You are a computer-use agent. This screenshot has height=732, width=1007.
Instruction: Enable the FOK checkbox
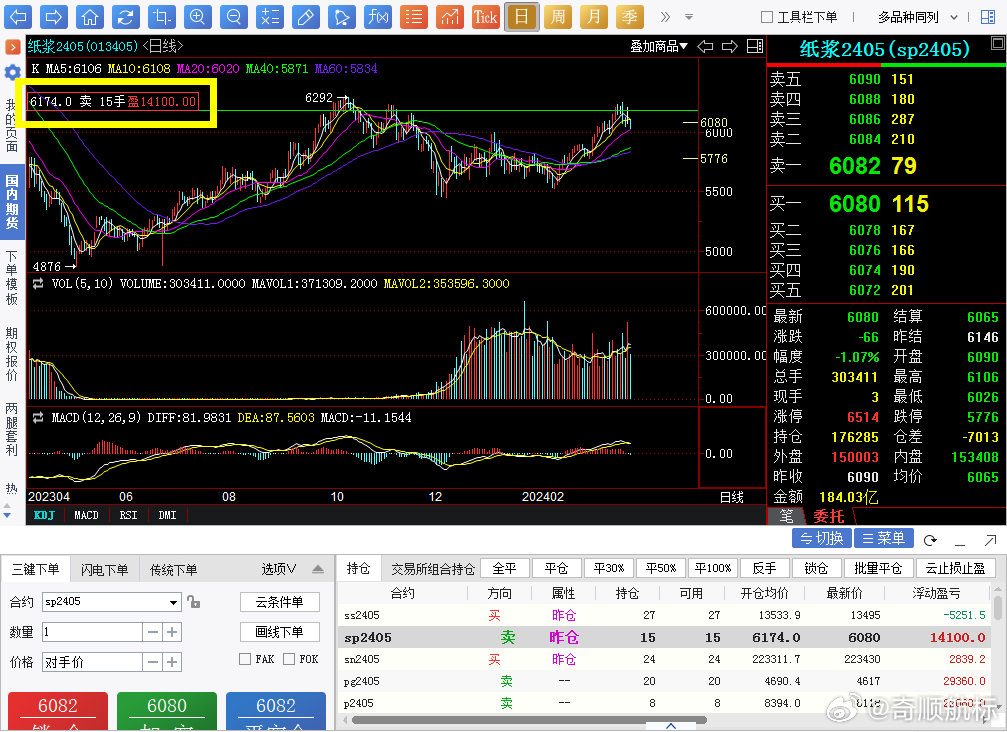(289, 659)
